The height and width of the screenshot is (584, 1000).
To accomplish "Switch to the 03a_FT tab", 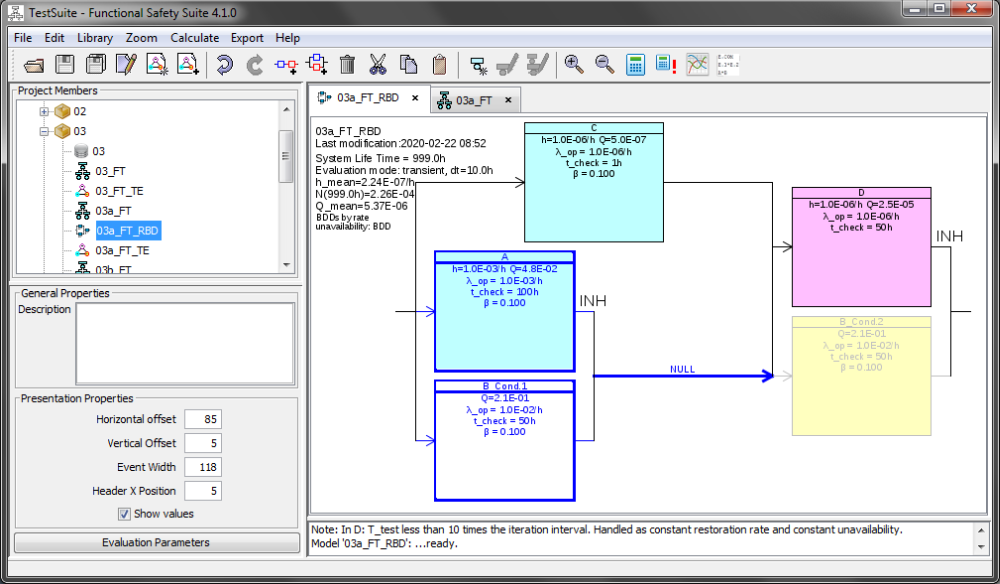I will click(474, 100).
